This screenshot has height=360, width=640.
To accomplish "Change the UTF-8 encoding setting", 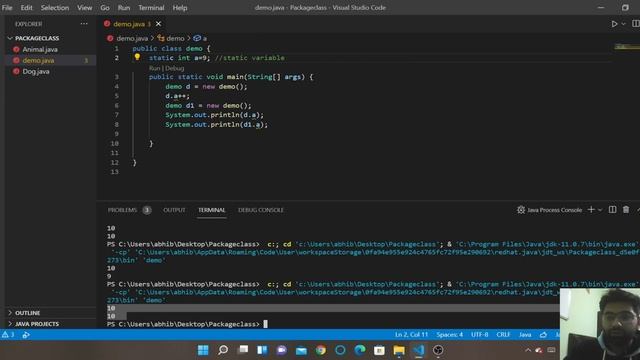I will 480,335.
